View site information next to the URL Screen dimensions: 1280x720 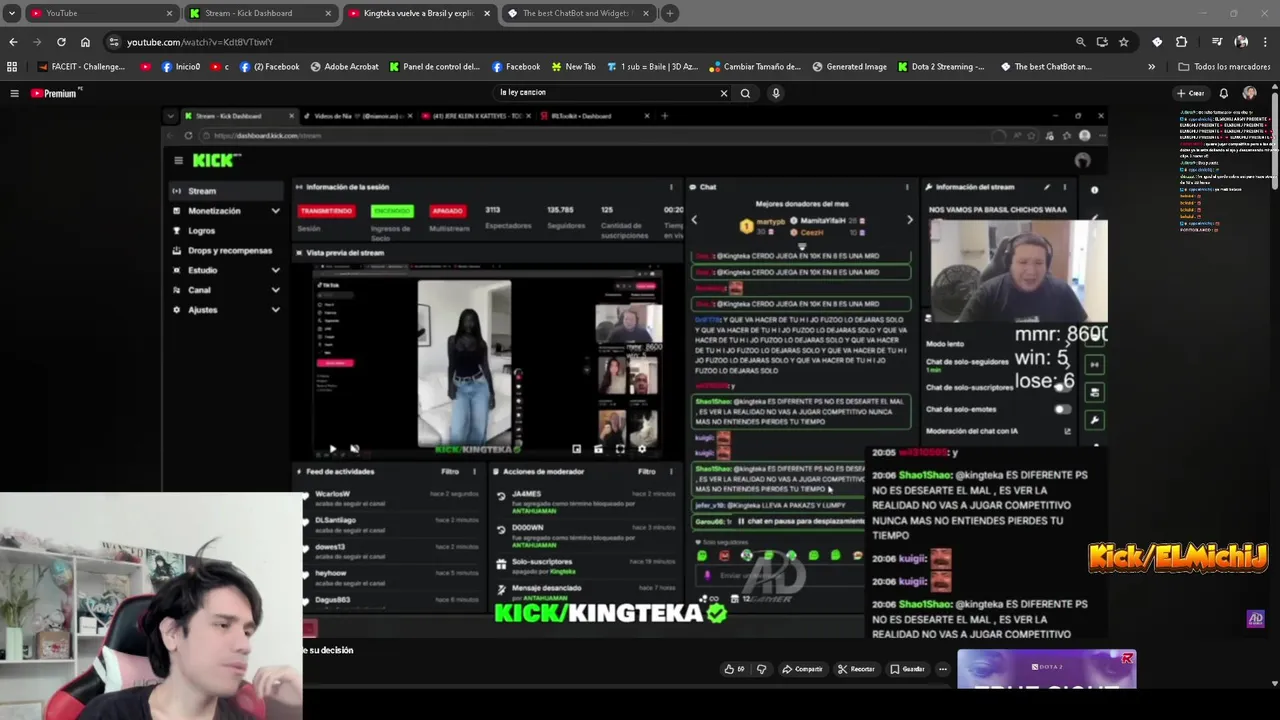point(114,42)
